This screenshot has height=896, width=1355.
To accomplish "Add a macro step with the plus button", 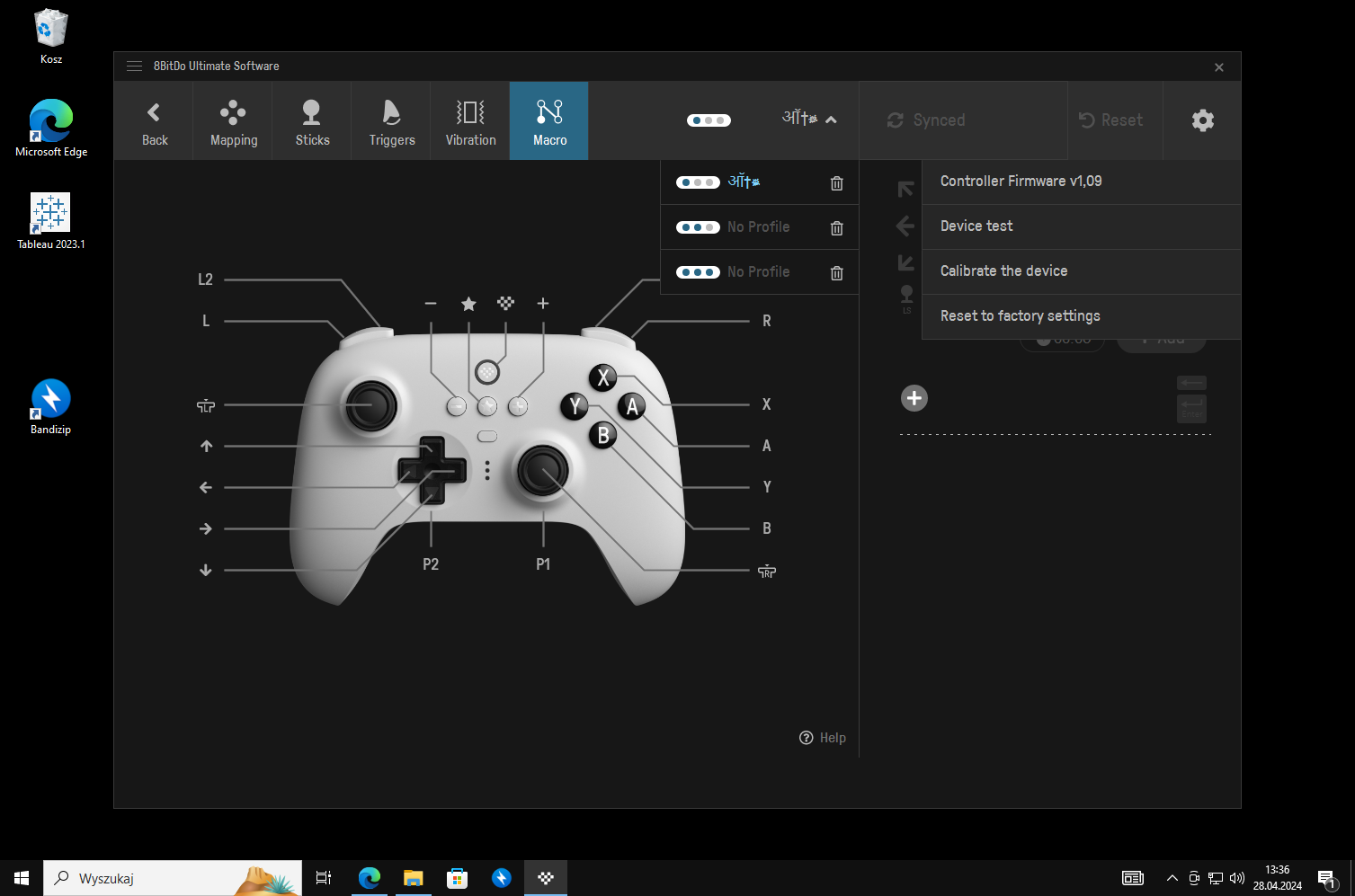I will pos(914,398).
